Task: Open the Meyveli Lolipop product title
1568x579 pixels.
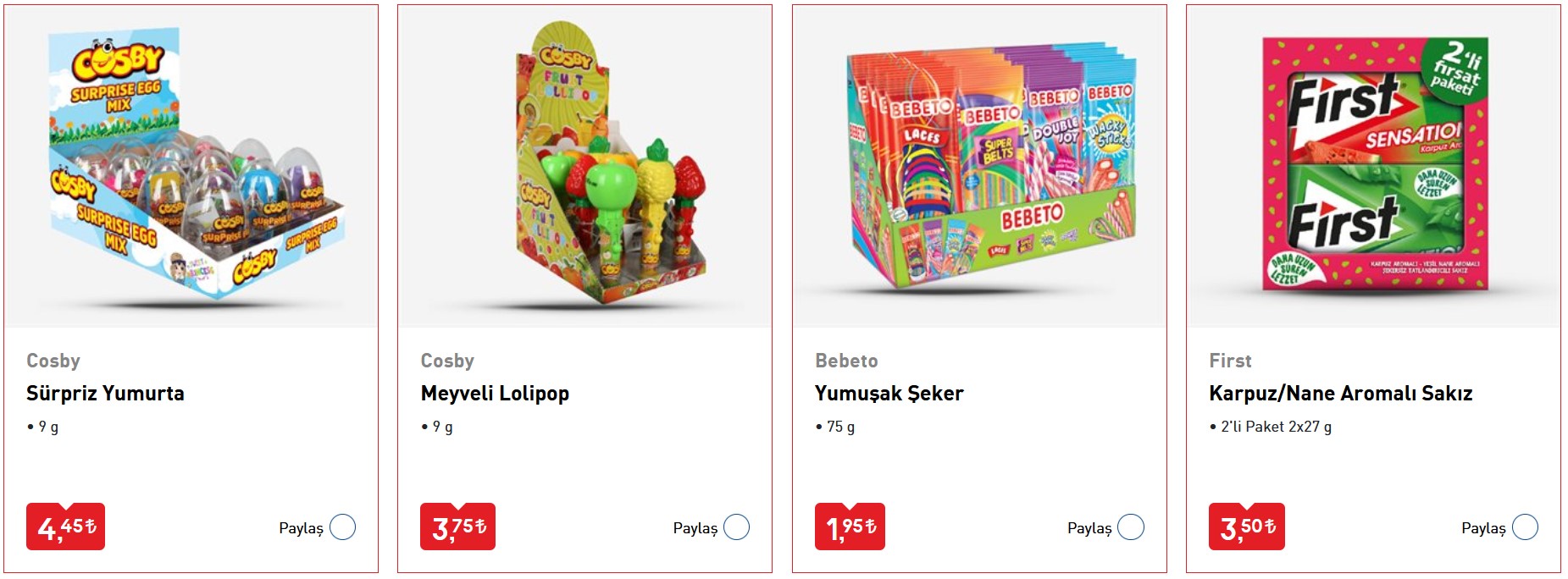Action: (495, 394)
